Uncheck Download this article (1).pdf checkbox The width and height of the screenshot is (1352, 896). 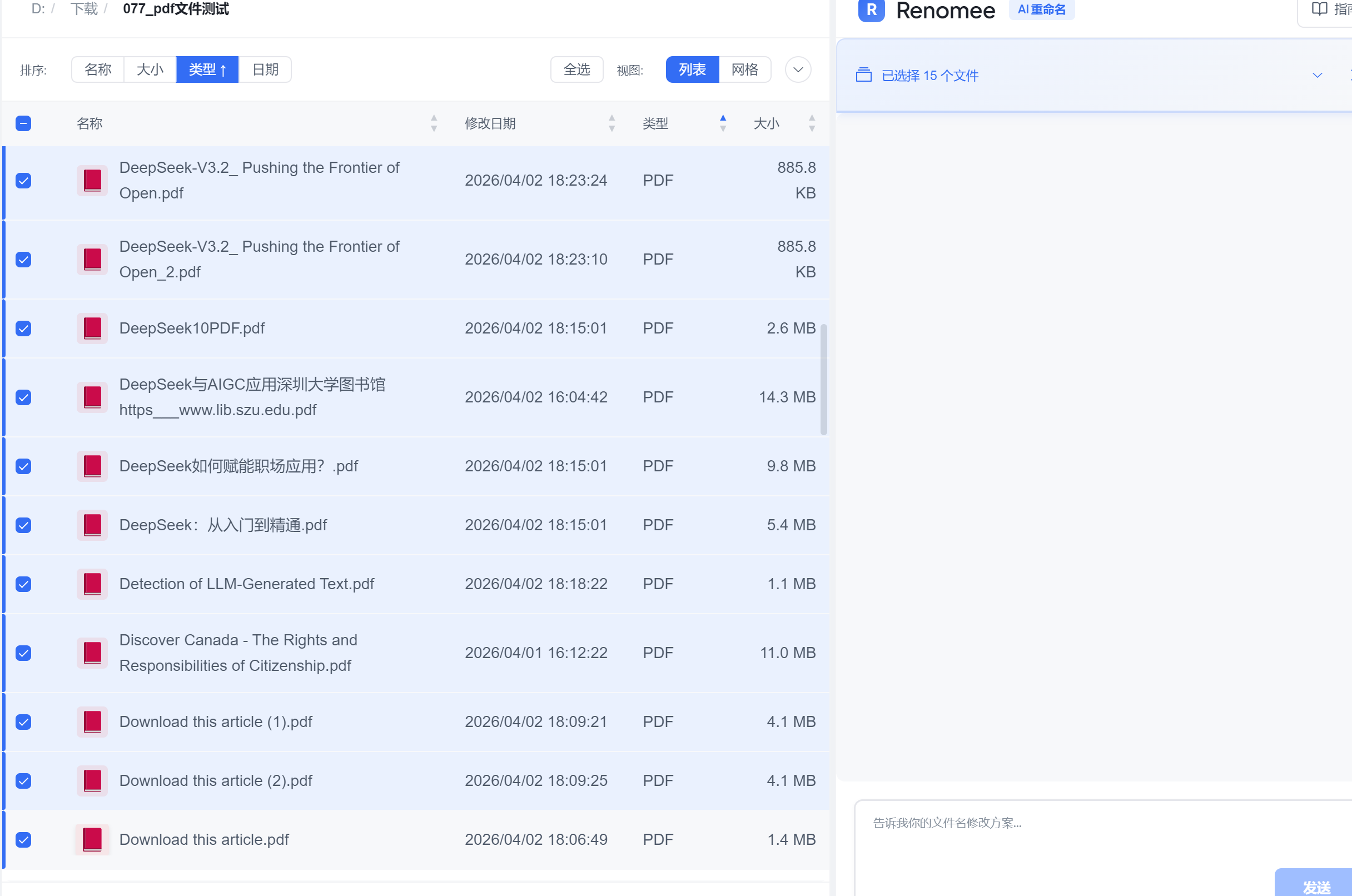(x=23, y=721)
